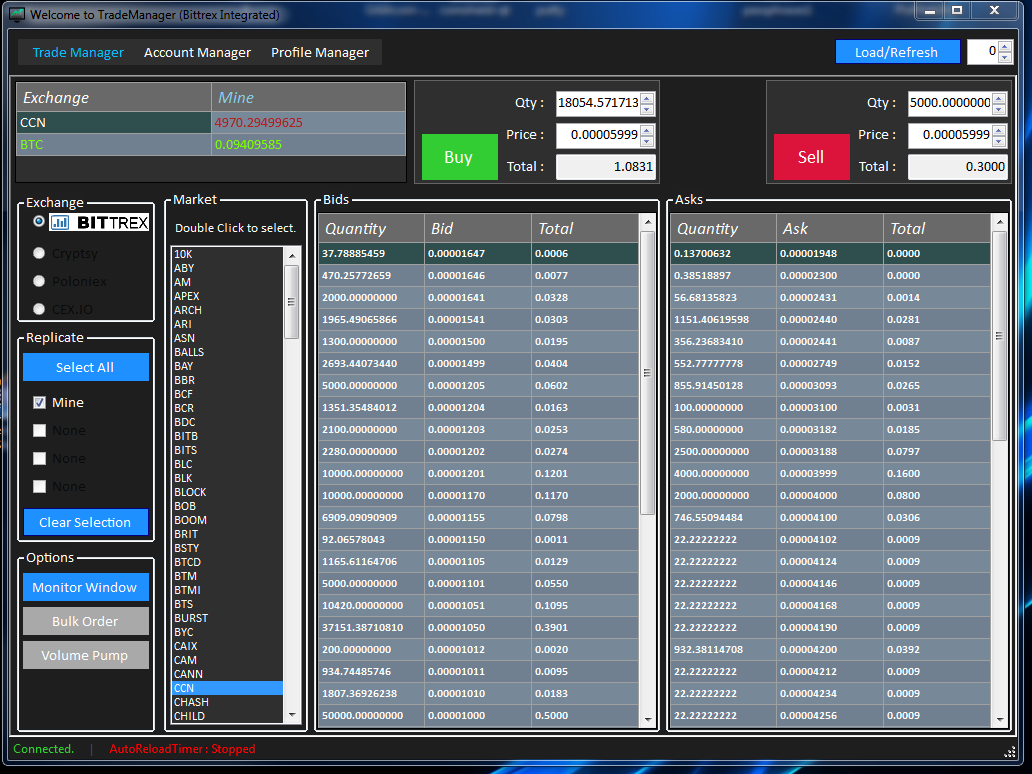Viewport: 1032px width, 774px height.
Task: Click the Bid column header in Bids
Action: coord(478,228)
